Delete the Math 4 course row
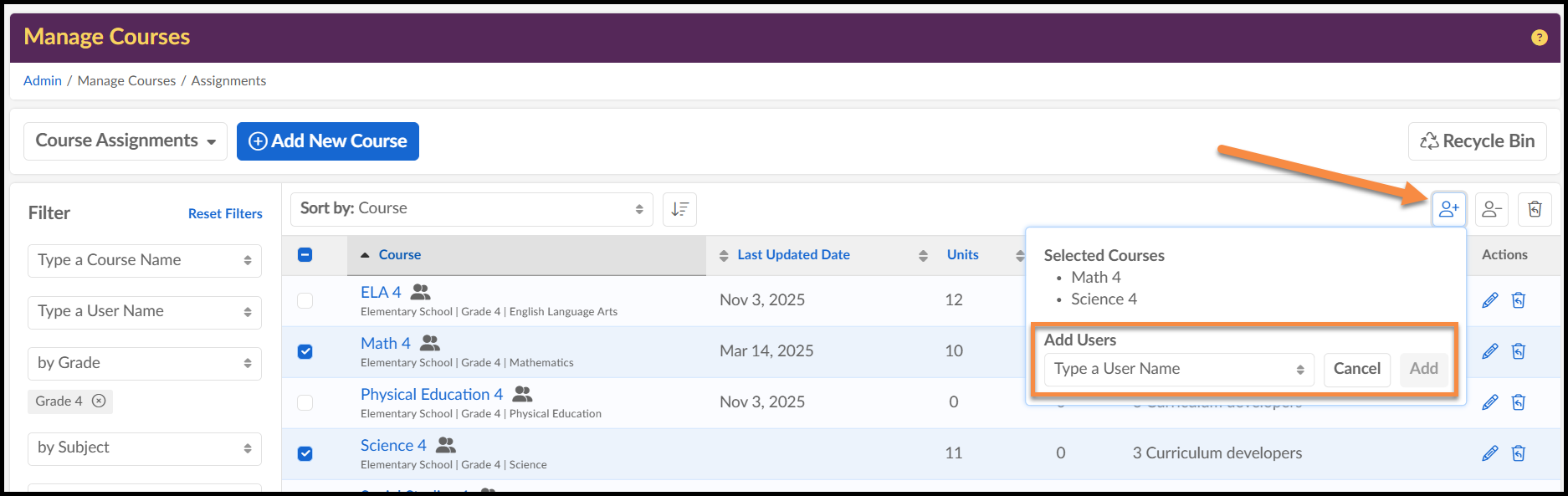This screenshot has width=1568, height=496. (x=1519, y=351)
